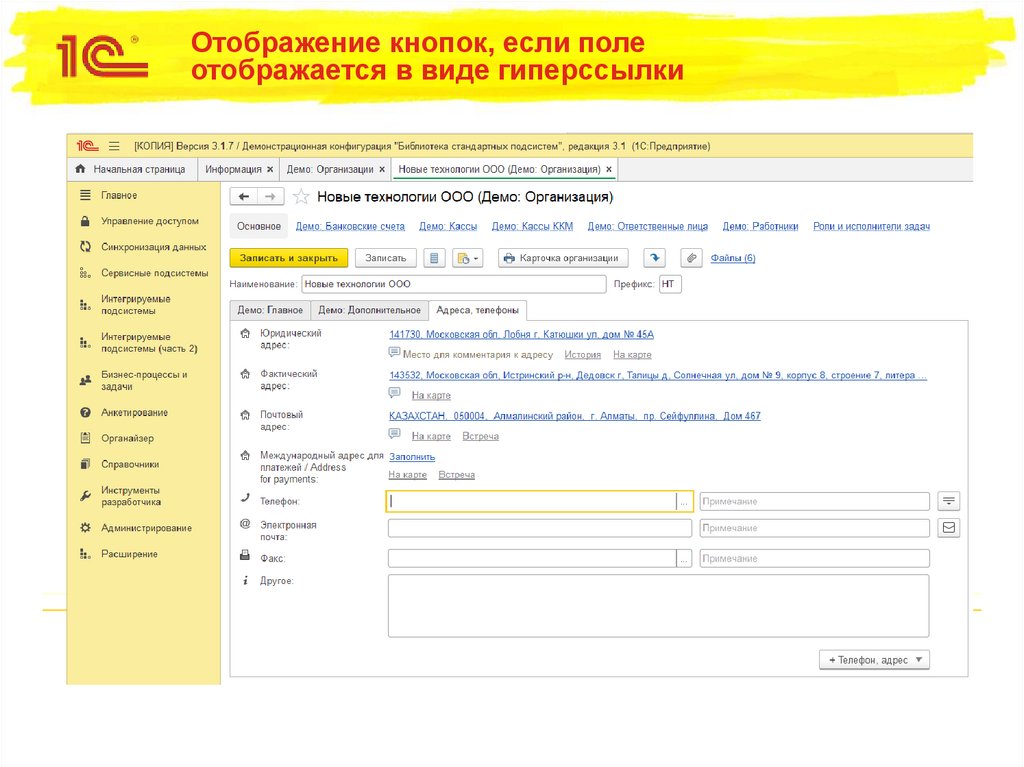1024x767 pixels.
Task: Close the Демо: Организации tab
Action: (x=383, y=170)
